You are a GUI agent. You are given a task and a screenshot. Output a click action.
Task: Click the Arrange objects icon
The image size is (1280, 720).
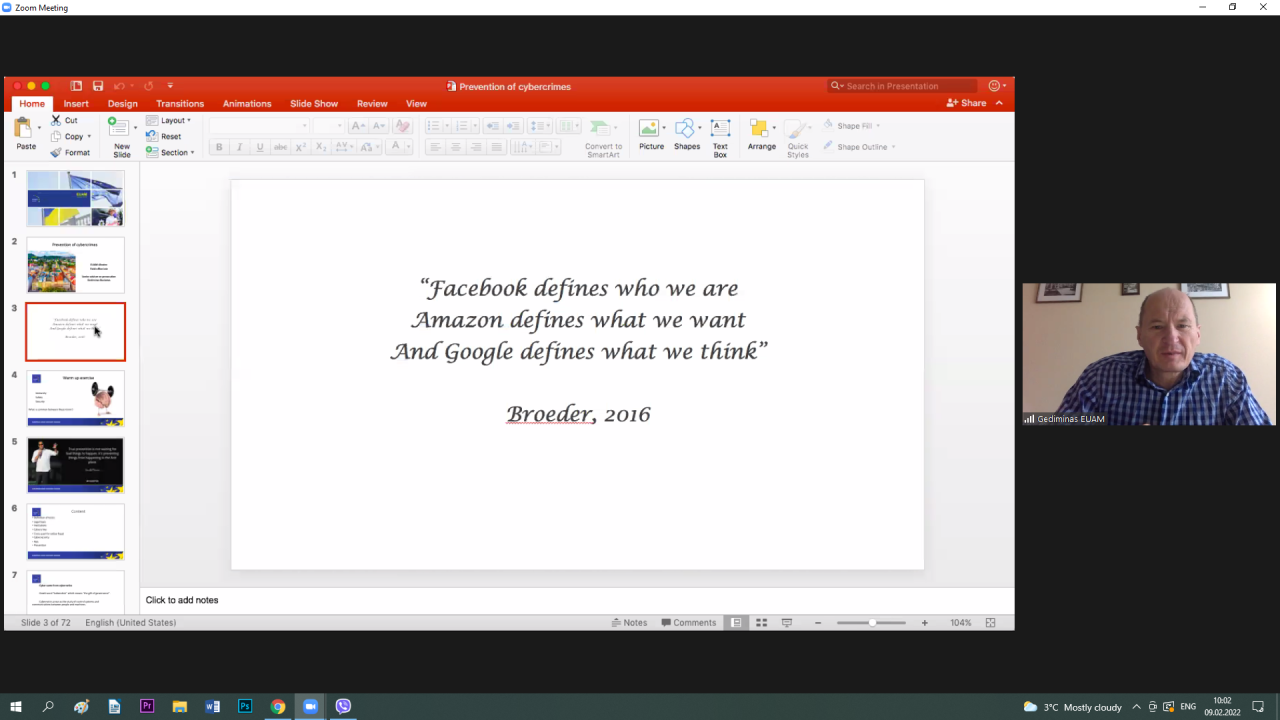tap(758, 128)
